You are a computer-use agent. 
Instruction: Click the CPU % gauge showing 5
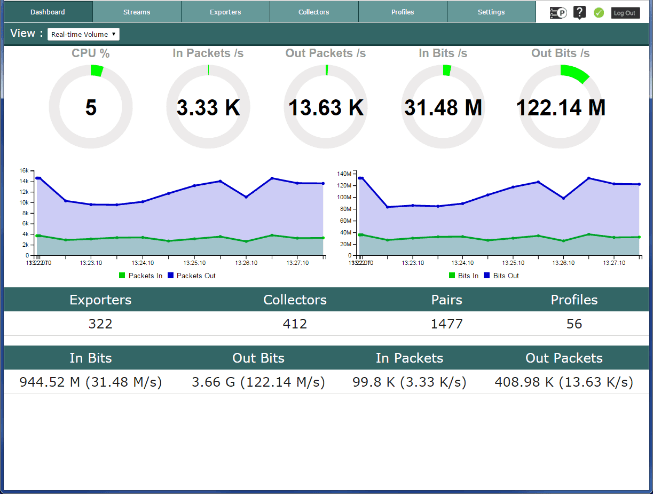click(91, 107)
